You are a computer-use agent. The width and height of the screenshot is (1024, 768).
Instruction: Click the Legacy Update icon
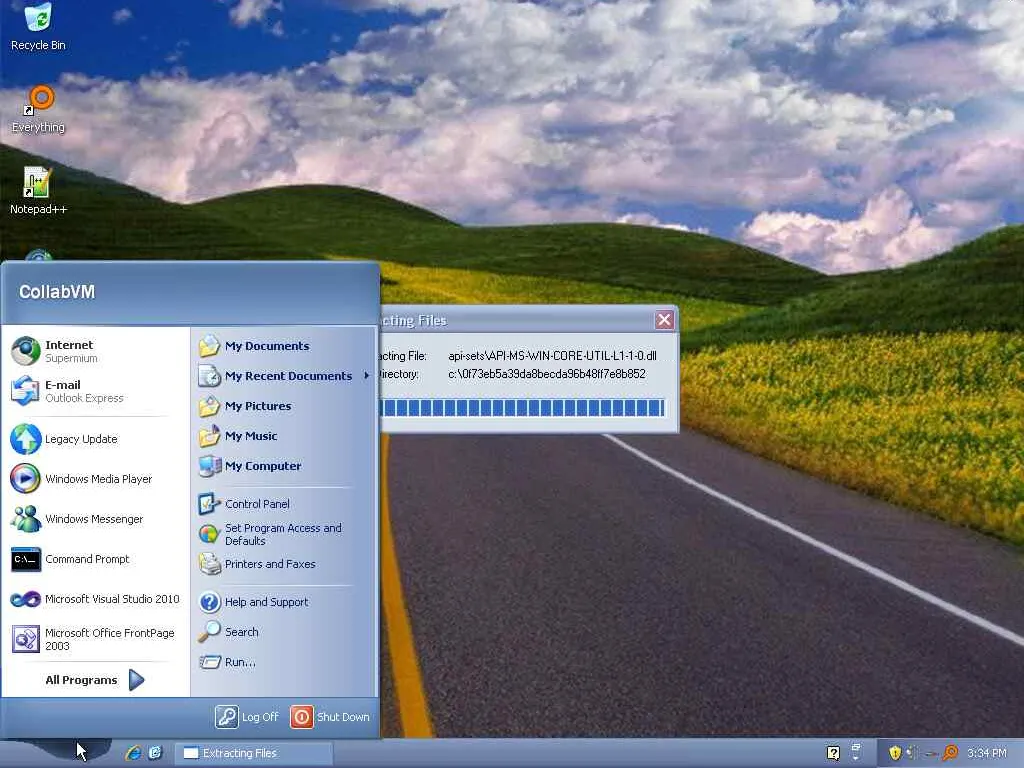click(x=25, y=439)
